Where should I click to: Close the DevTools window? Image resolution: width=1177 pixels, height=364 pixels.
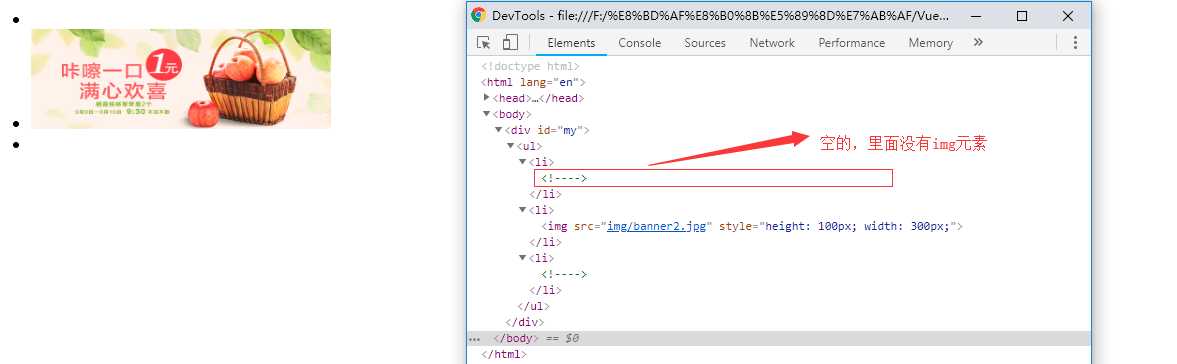(1067, 16)
